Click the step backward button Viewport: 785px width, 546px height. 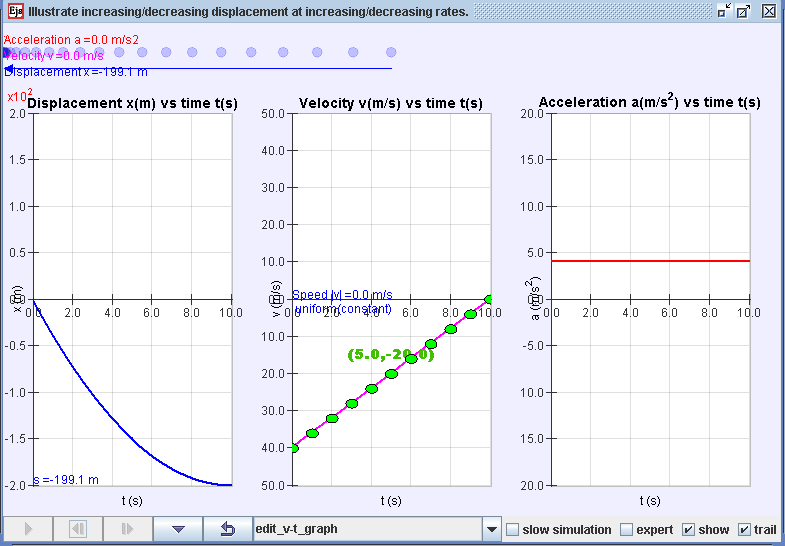click(78, 528)
